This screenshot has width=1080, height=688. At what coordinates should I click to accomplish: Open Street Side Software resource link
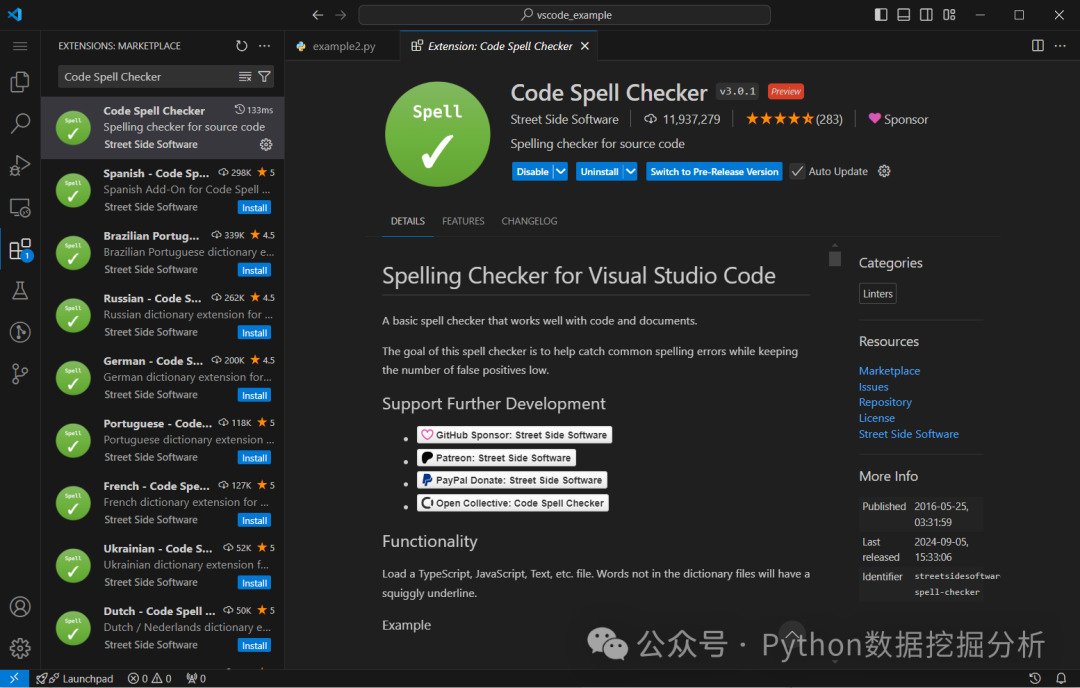click(908, 434)
